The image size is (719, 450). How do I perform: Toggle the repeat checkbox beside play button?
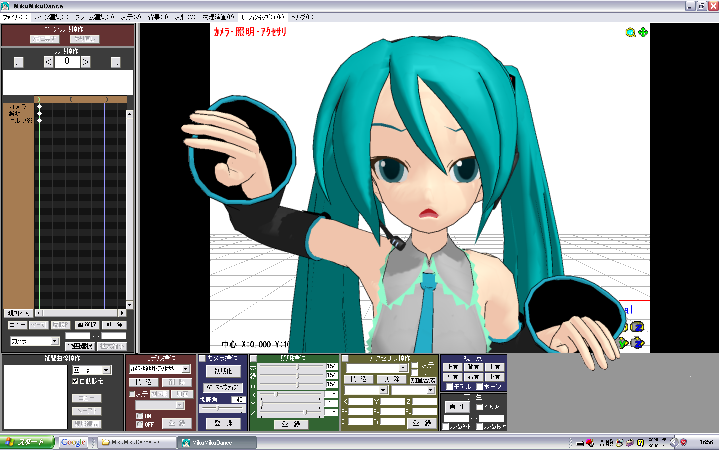pyautogui.click(x=479, y=407)
